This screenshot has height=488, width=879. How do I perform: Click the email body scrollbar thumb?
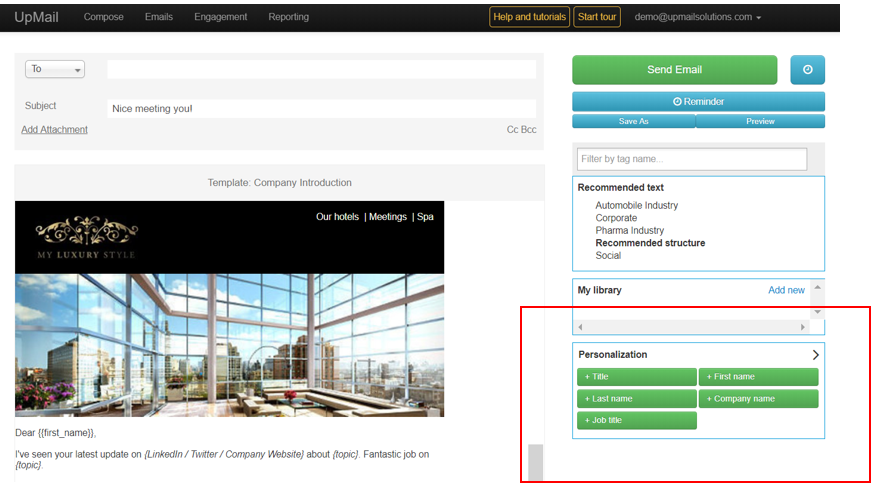535,462
